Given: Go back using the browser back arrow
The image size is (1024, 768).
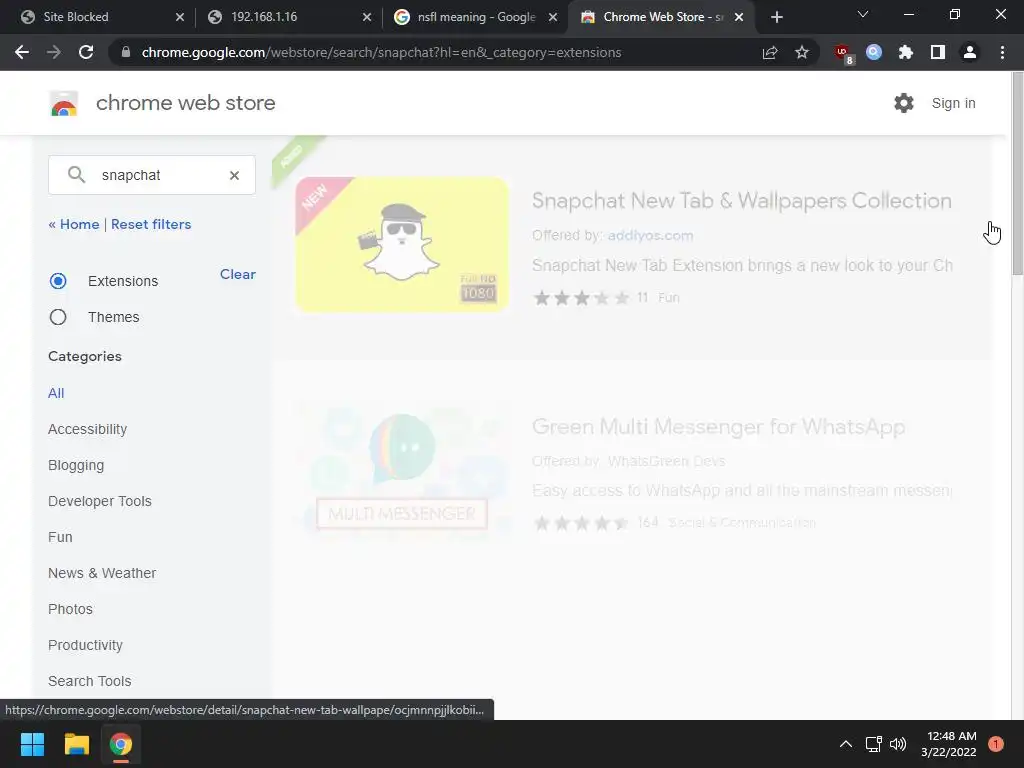Looking at the screenshot, I should coord(22,52).
